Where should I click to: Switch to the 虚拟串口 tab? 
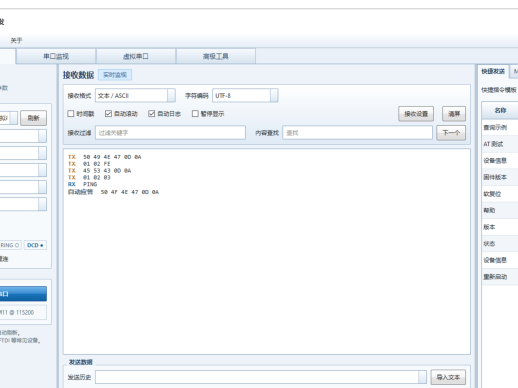[x=136, y=56]
